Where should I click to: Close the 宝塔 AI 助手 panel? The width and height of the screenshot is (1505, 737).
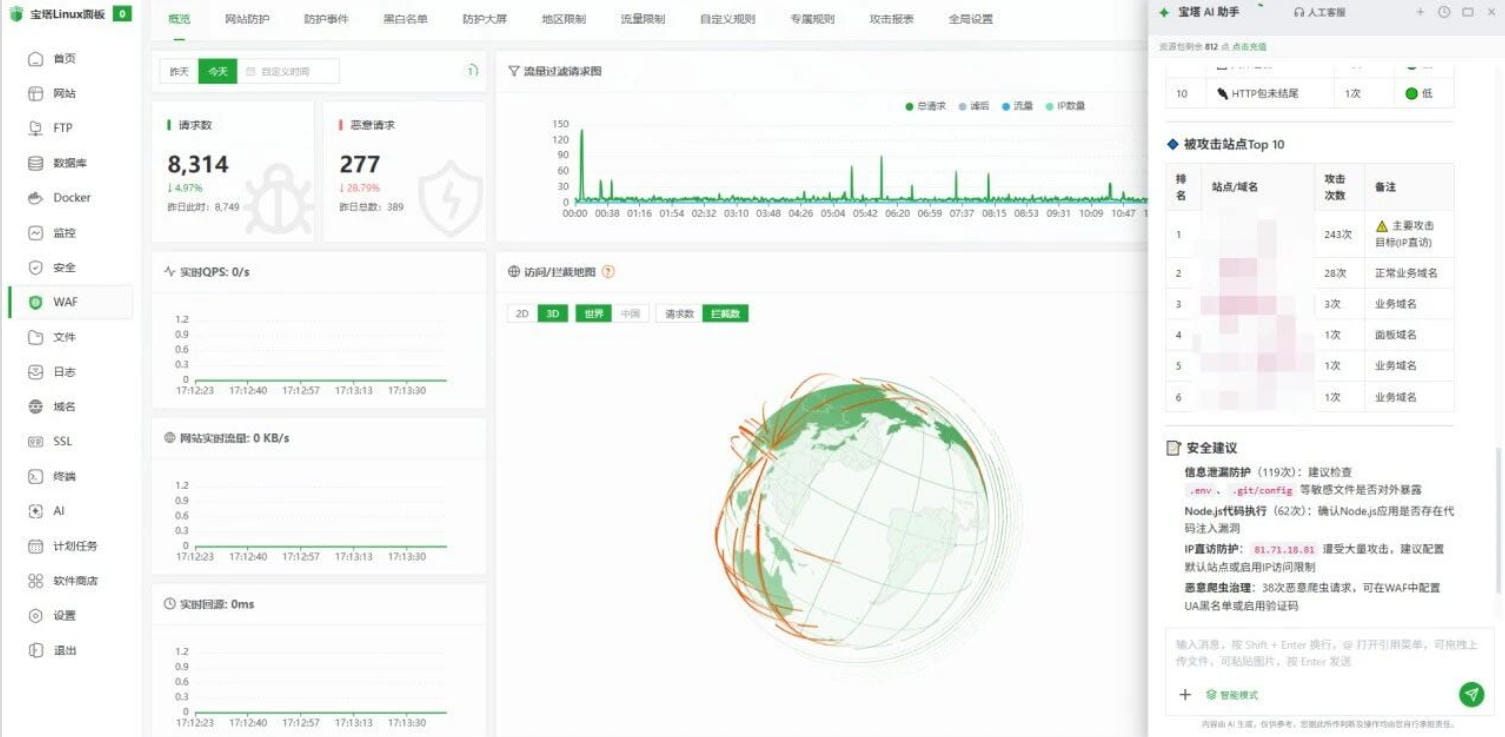1491,12
